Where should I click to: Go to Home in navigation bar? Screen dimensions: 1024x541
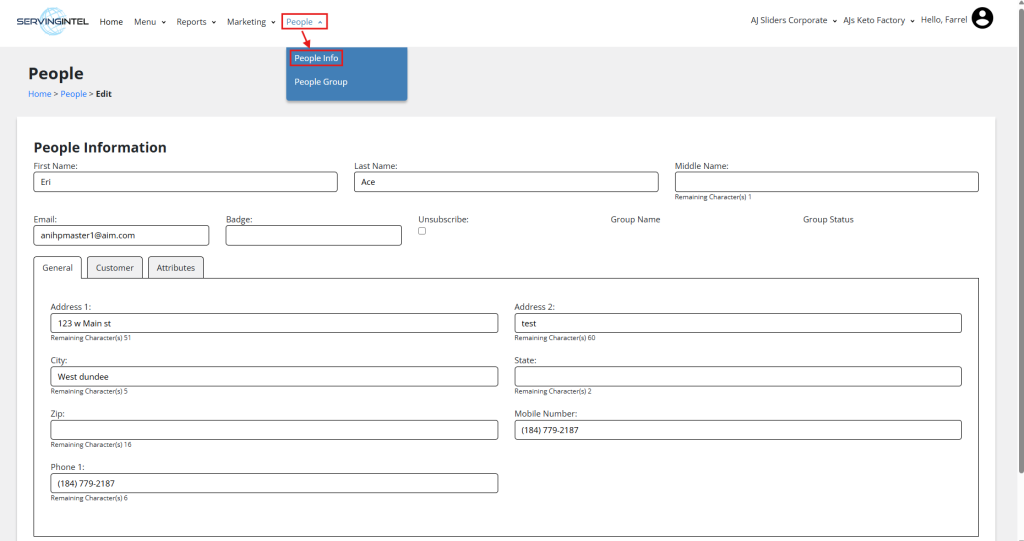(x=111, y=22)
